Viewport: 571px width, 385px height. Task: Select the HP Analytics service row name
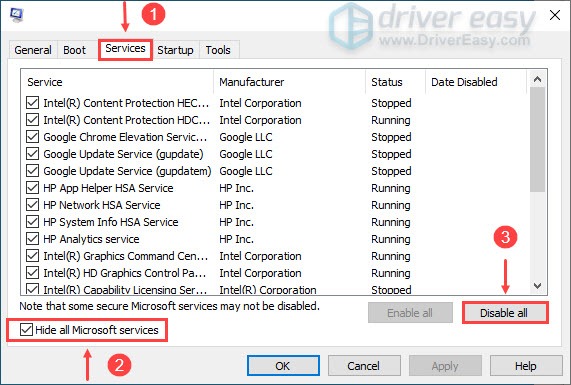coord(91,239)
